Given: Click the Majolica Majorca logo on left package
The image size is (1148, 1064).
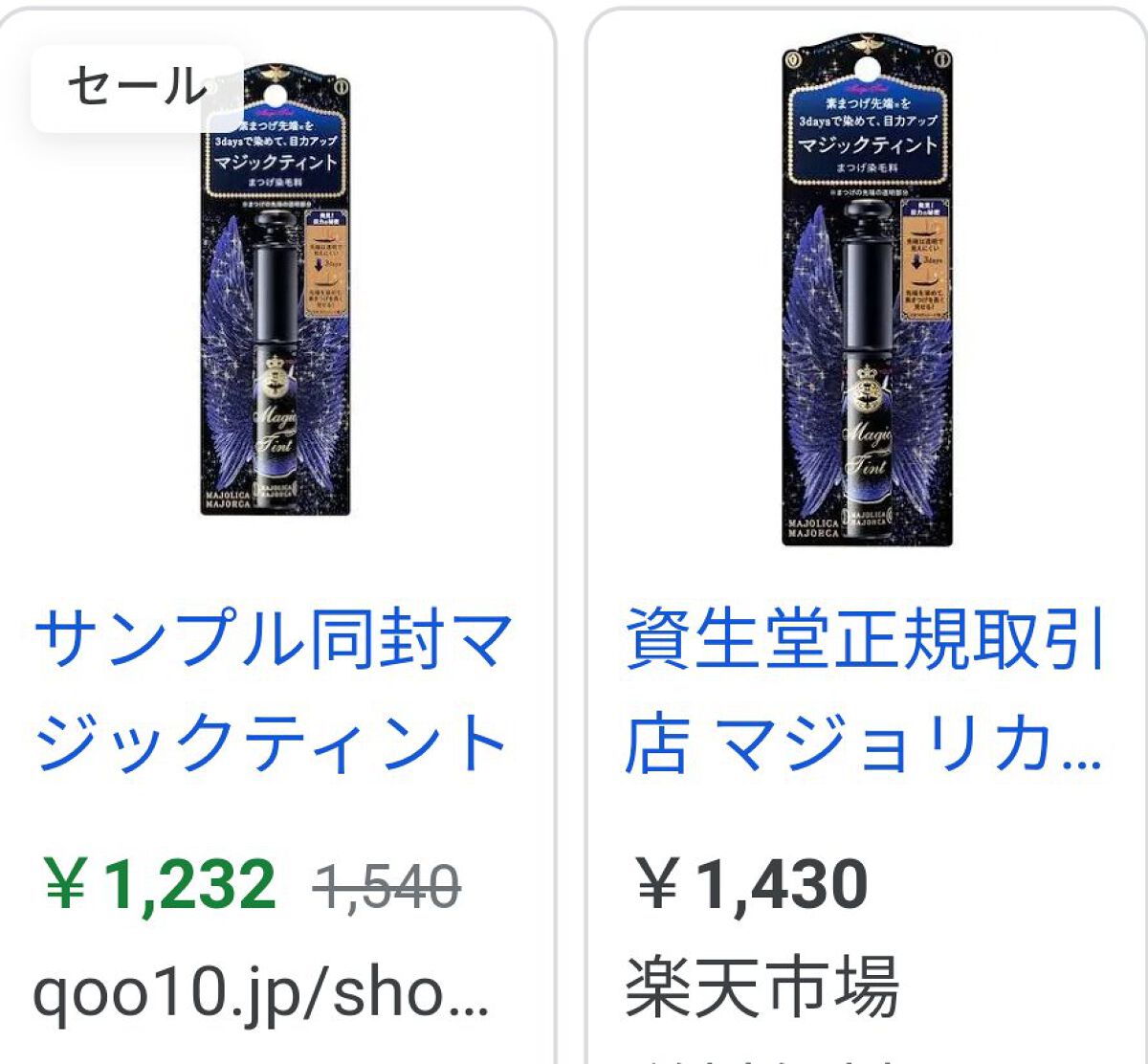Looking at the screenshot, I should click(x=228, y=499).
